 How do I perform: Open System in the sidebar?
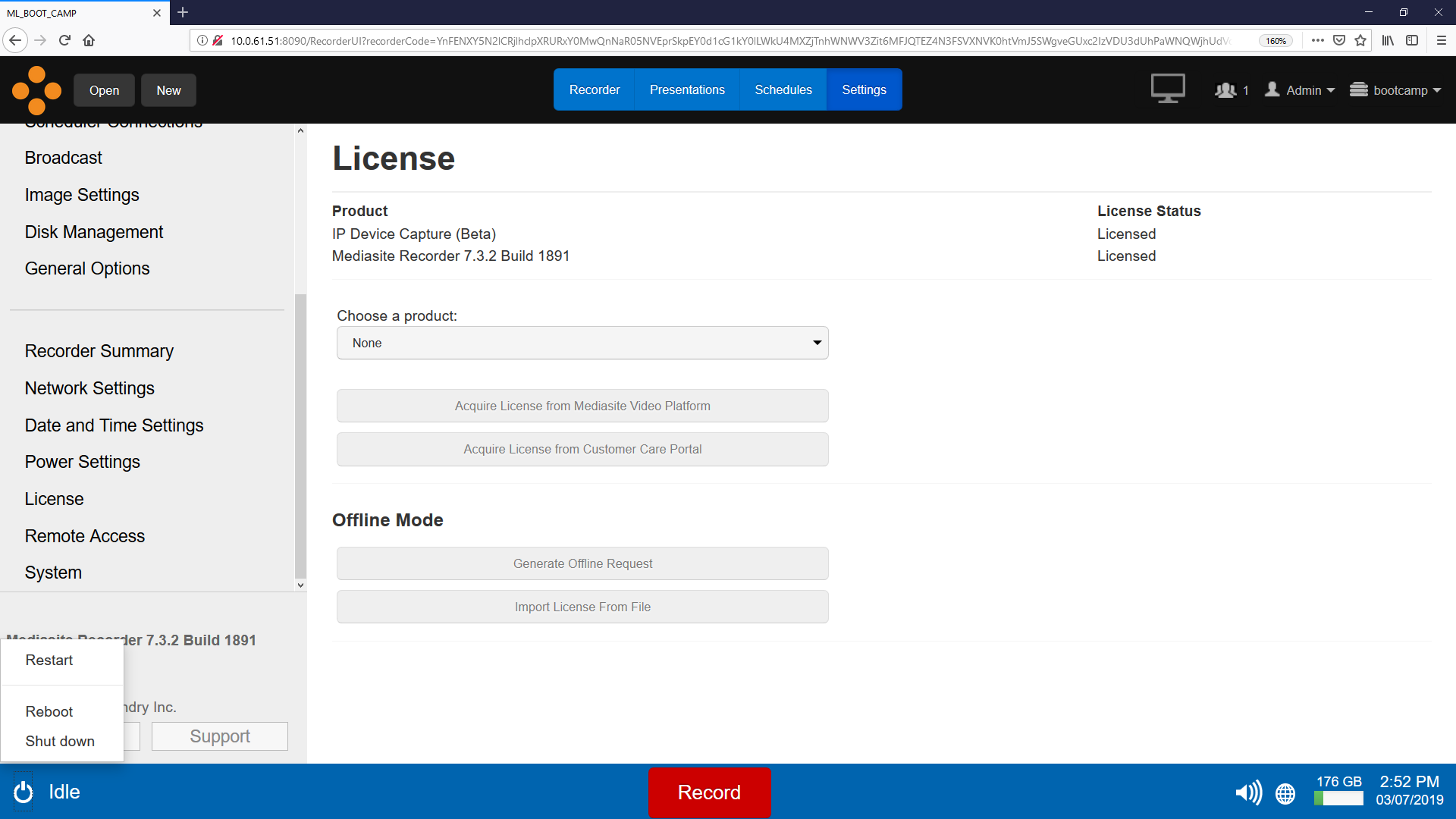[53, 573]
